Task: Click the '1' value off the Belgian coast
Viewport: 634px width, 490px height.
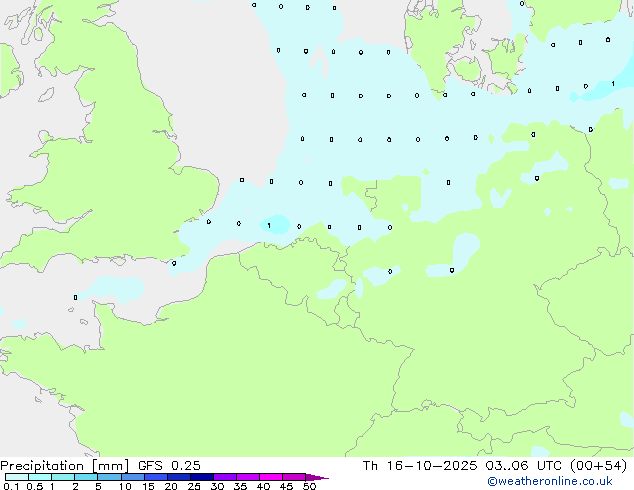Action: click(269, 226)
